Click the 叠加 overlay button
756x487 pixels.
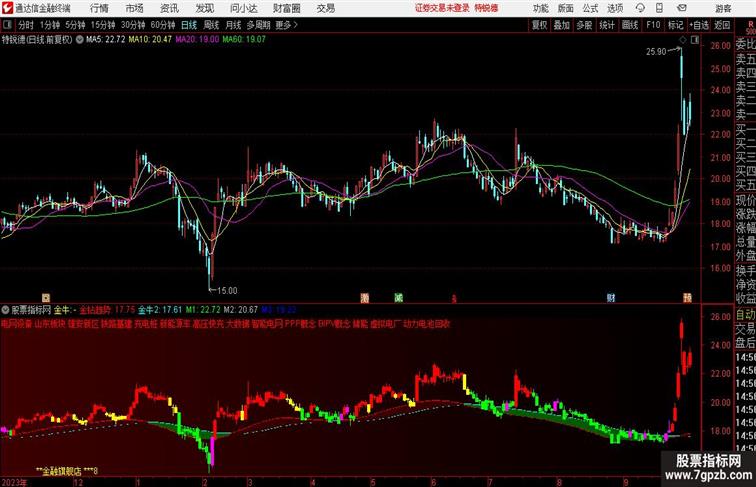coord(562,25)
